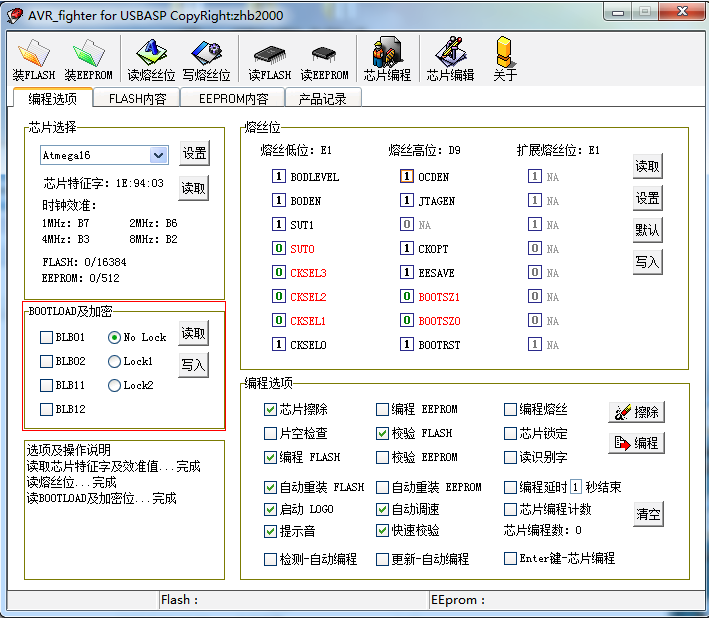This screenshot has height=618, width=709.
Task: Expand the Atmega16 chip dropdown
Action: [158, 156]
